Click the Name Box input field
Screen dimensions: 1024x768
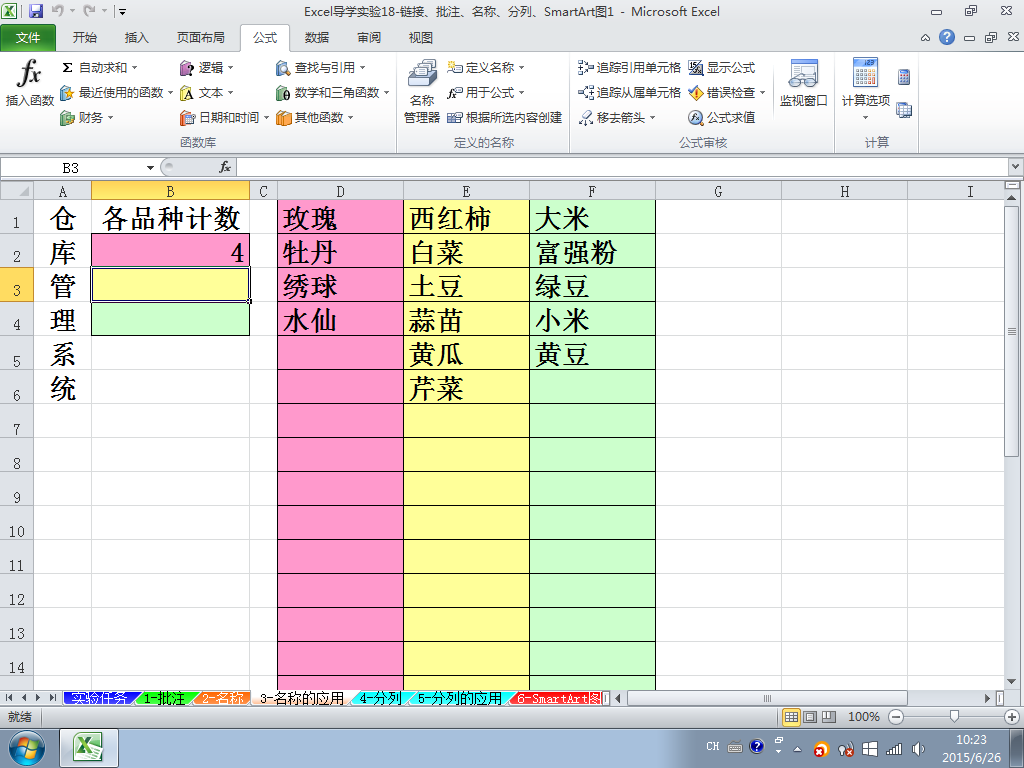click(72, 168)
